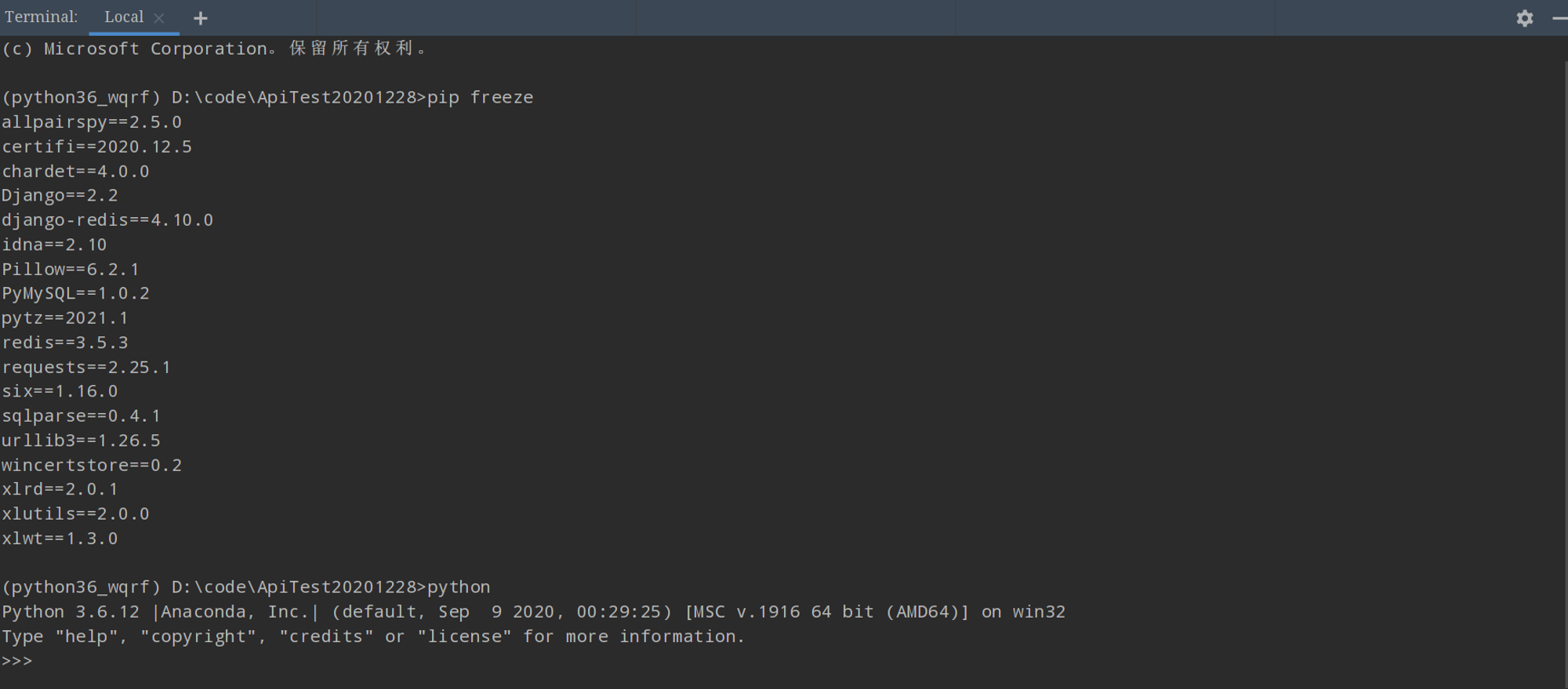Click the requests==2.25.1 package line
1568x689 pixels.
click(86, 367)
